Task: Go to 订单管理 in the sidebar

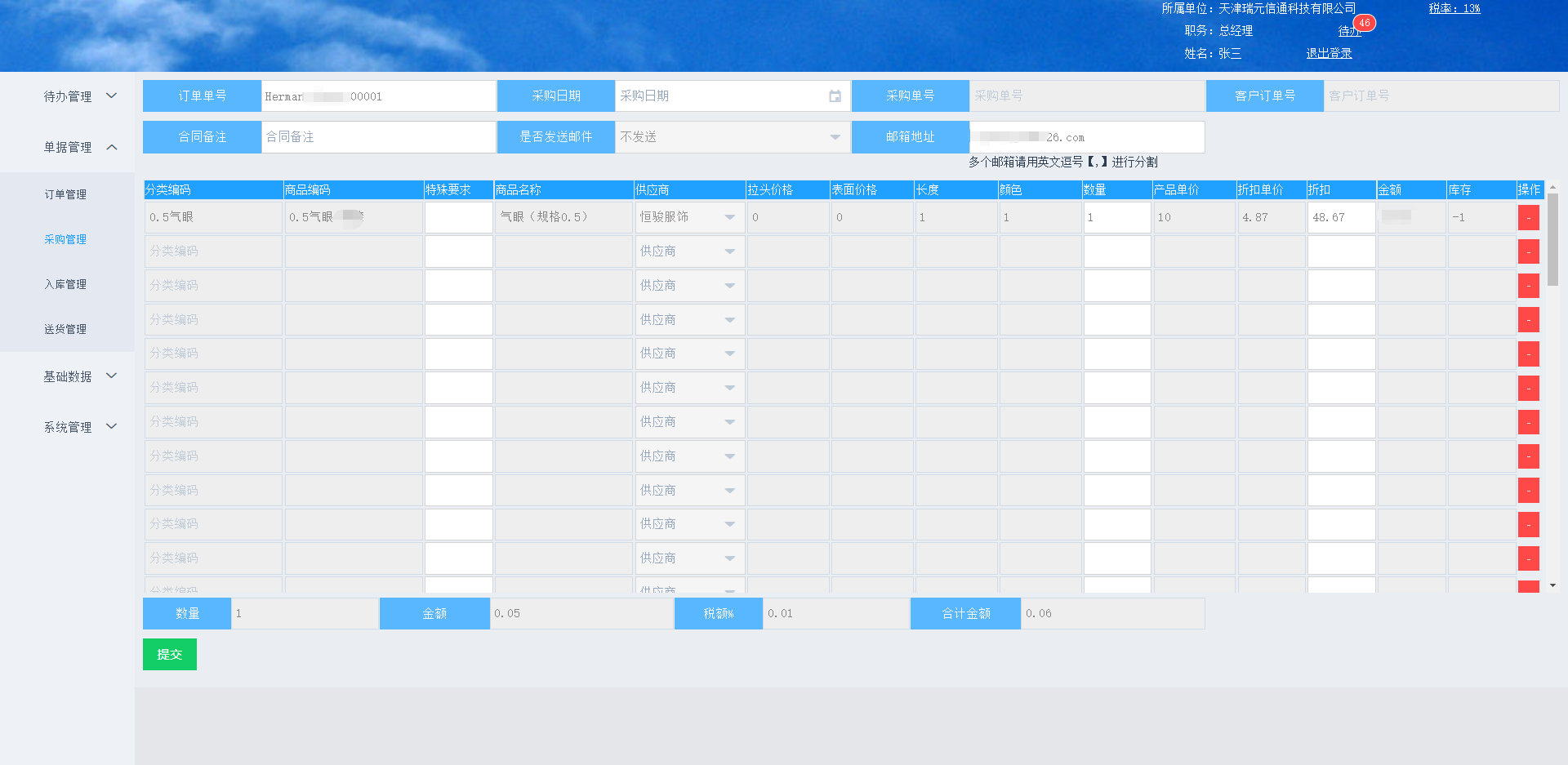Action: 65,194
